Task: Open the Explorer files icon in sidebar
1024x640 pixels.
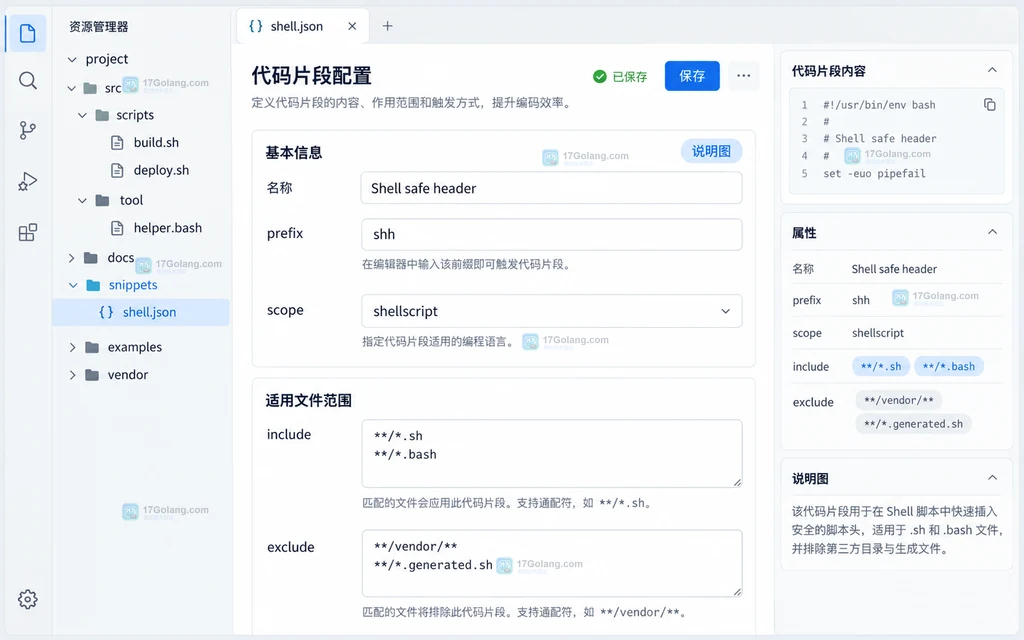Action: pos(27,33)
